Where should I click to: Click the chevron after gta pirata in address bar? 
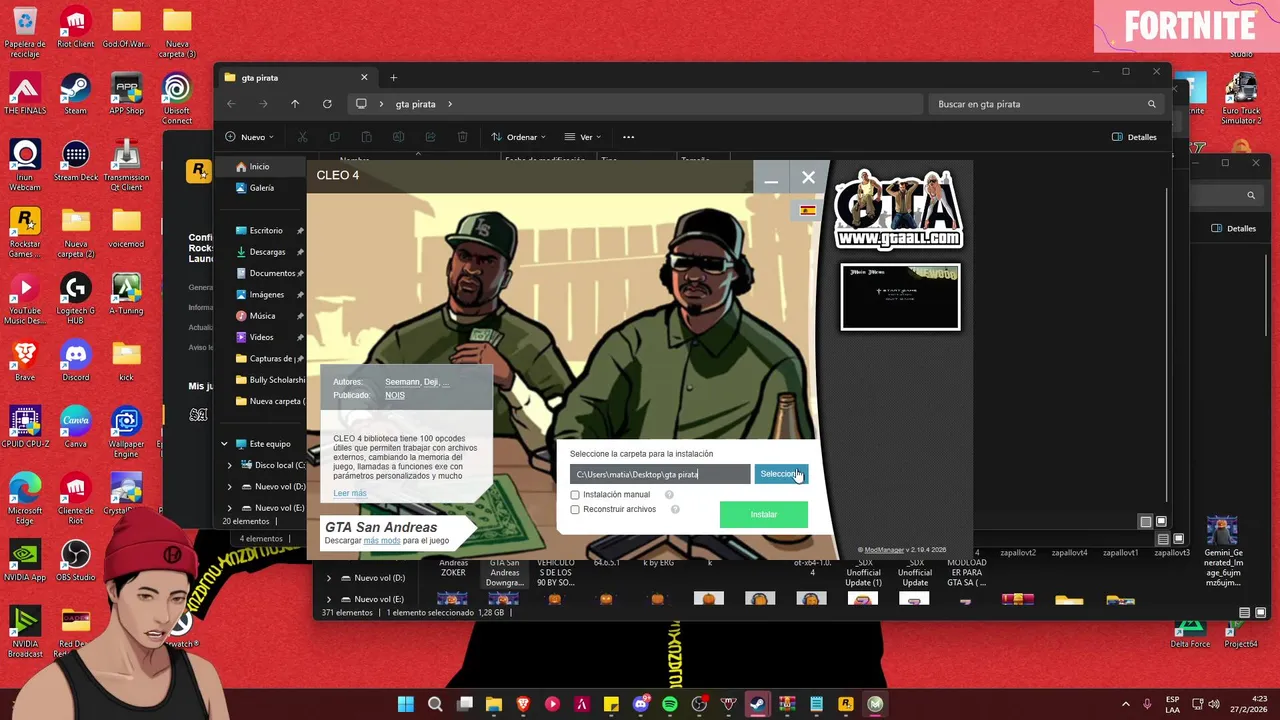pos(450,104)
